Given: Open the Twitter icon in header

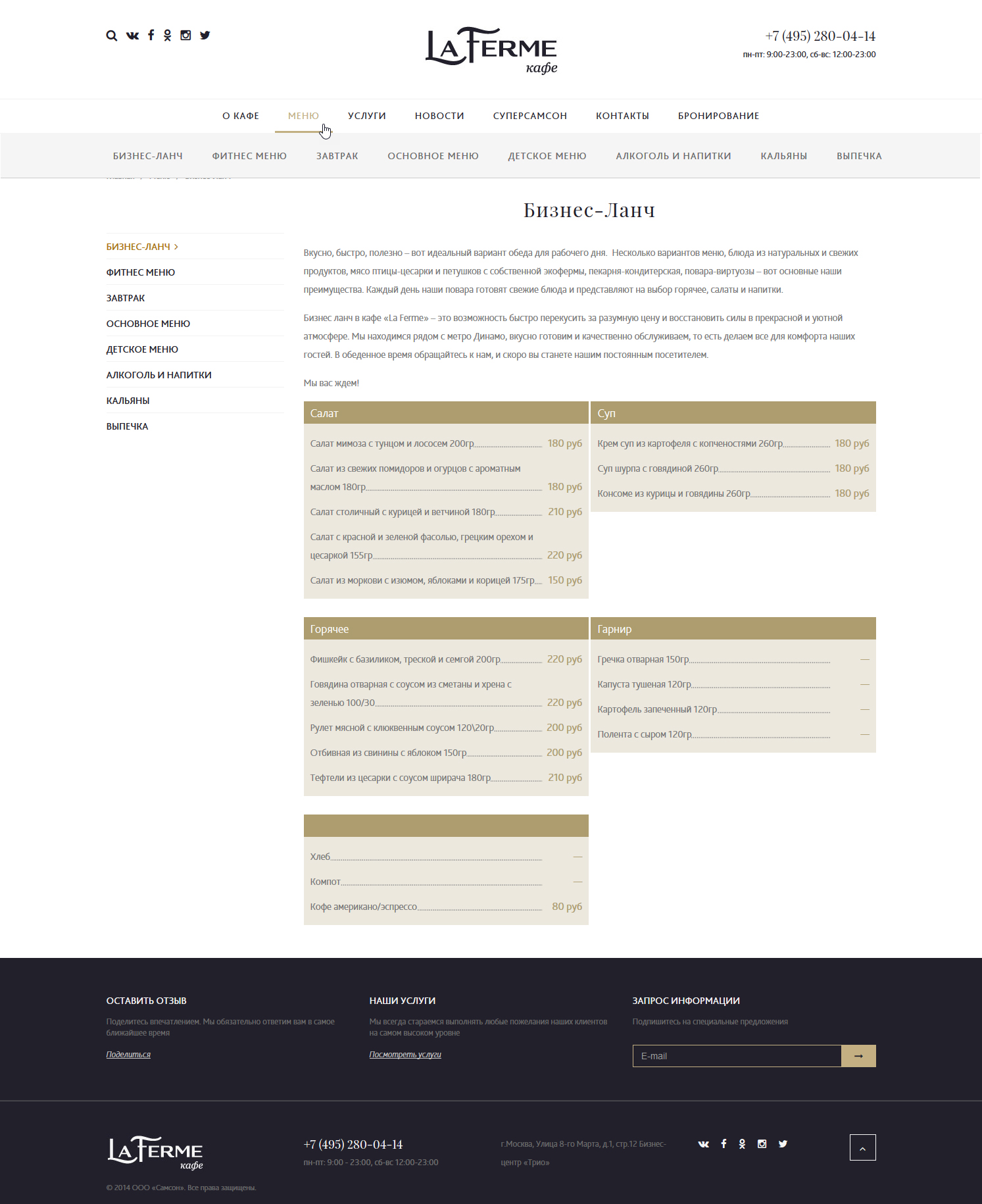Looking at the screenshot, I should coord(205,36).
